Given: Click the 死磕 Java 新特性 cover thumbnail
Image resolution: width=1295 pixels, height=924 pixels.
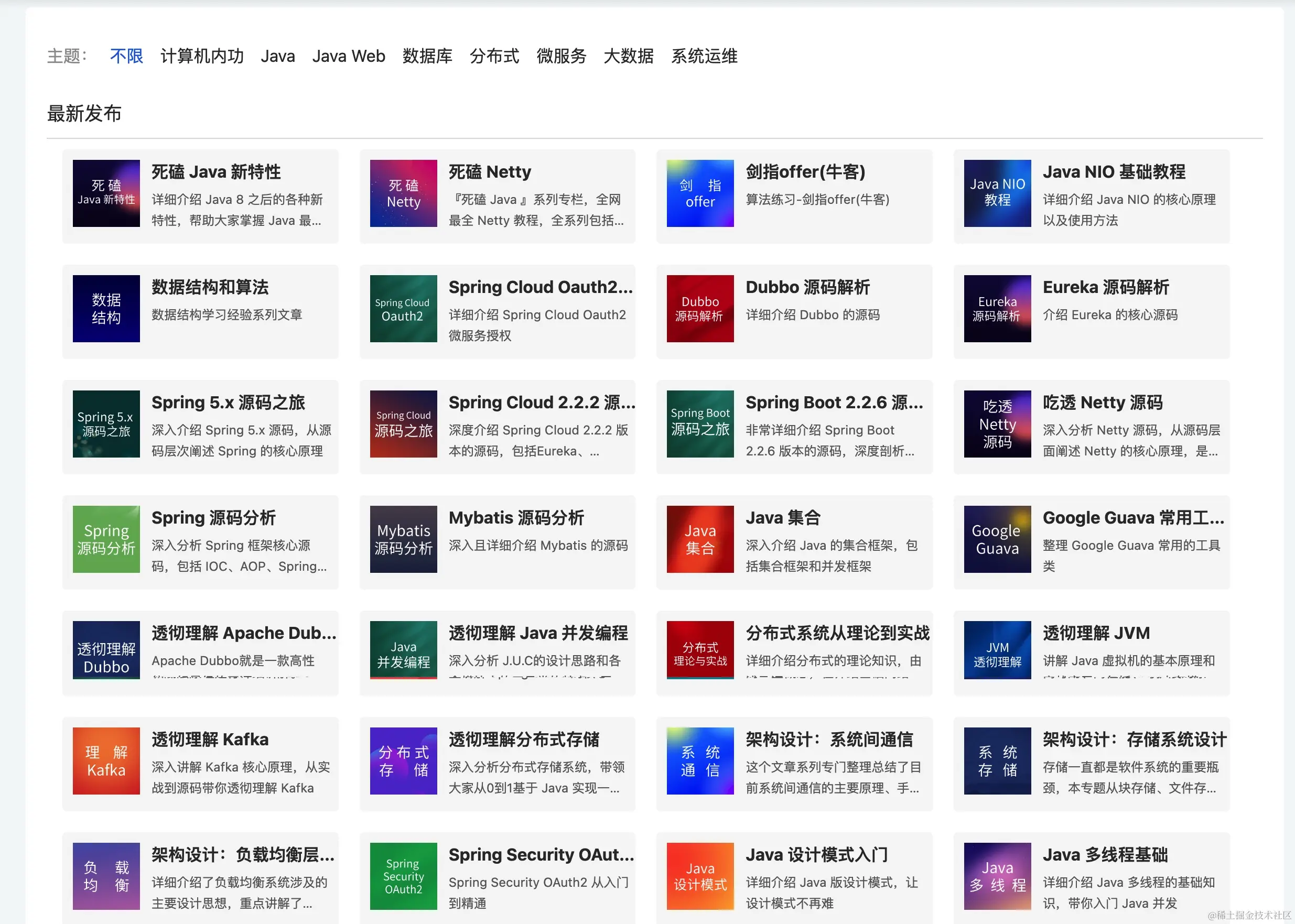Looking at the screenshot, I should (106, 193).
